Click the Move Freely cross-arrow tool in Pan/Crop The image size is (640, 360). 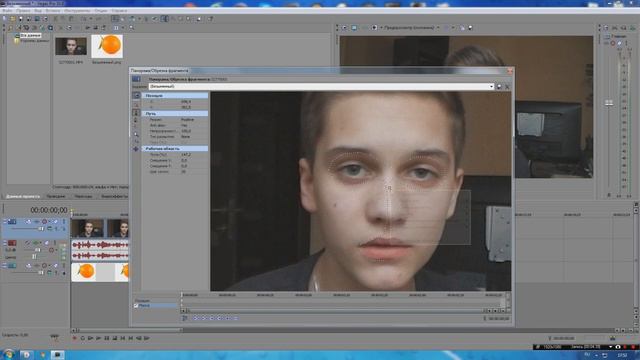click(x=136, y=149)
